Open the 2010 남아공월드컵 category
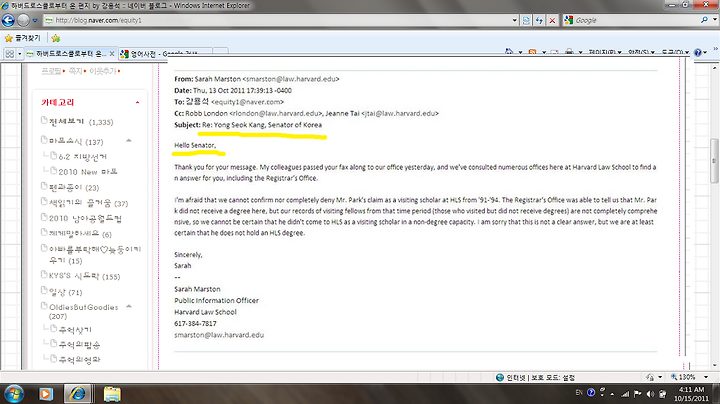This screenshot has height=404, width=720. pyautogui.click(x=85, y=218)
